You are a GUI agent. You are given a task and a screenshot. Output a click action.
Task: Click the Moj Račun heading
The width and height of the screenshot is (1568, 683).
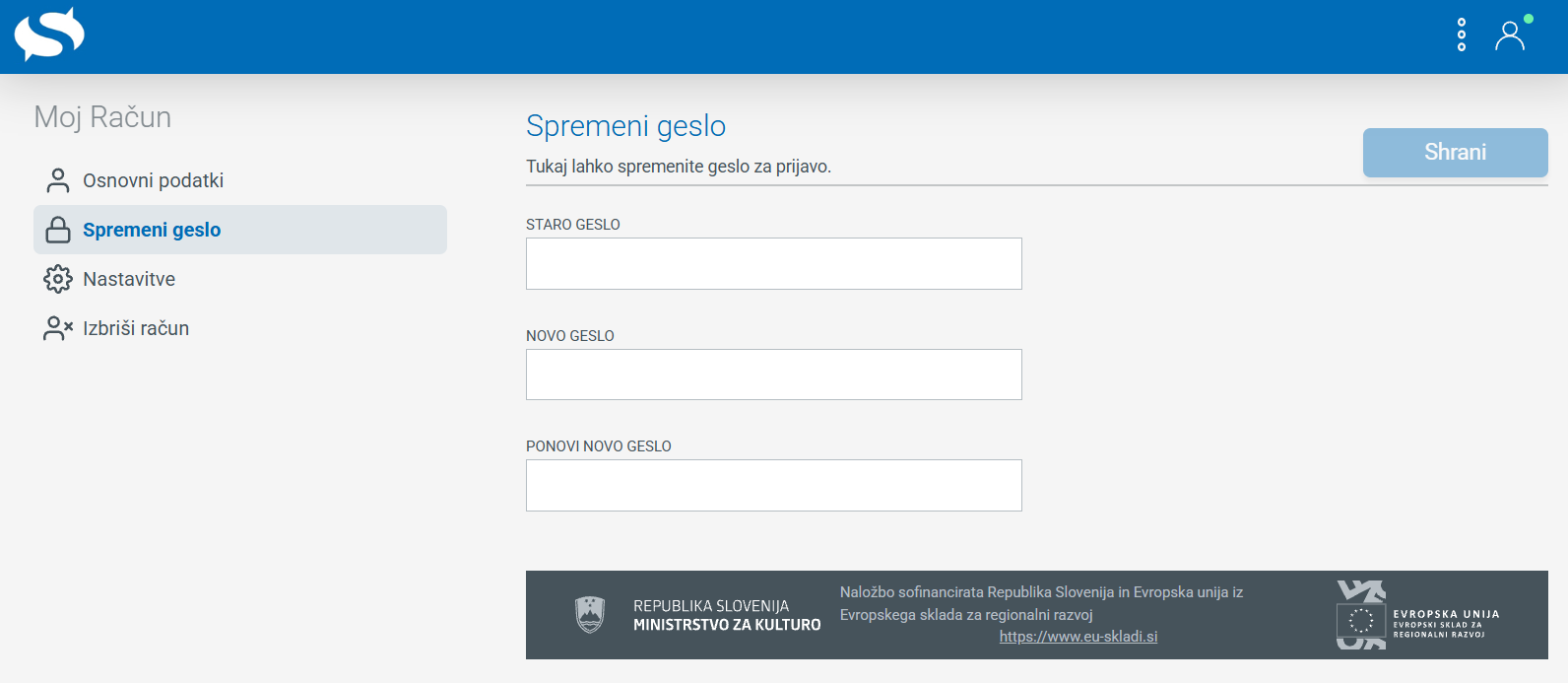pos(102,116)
